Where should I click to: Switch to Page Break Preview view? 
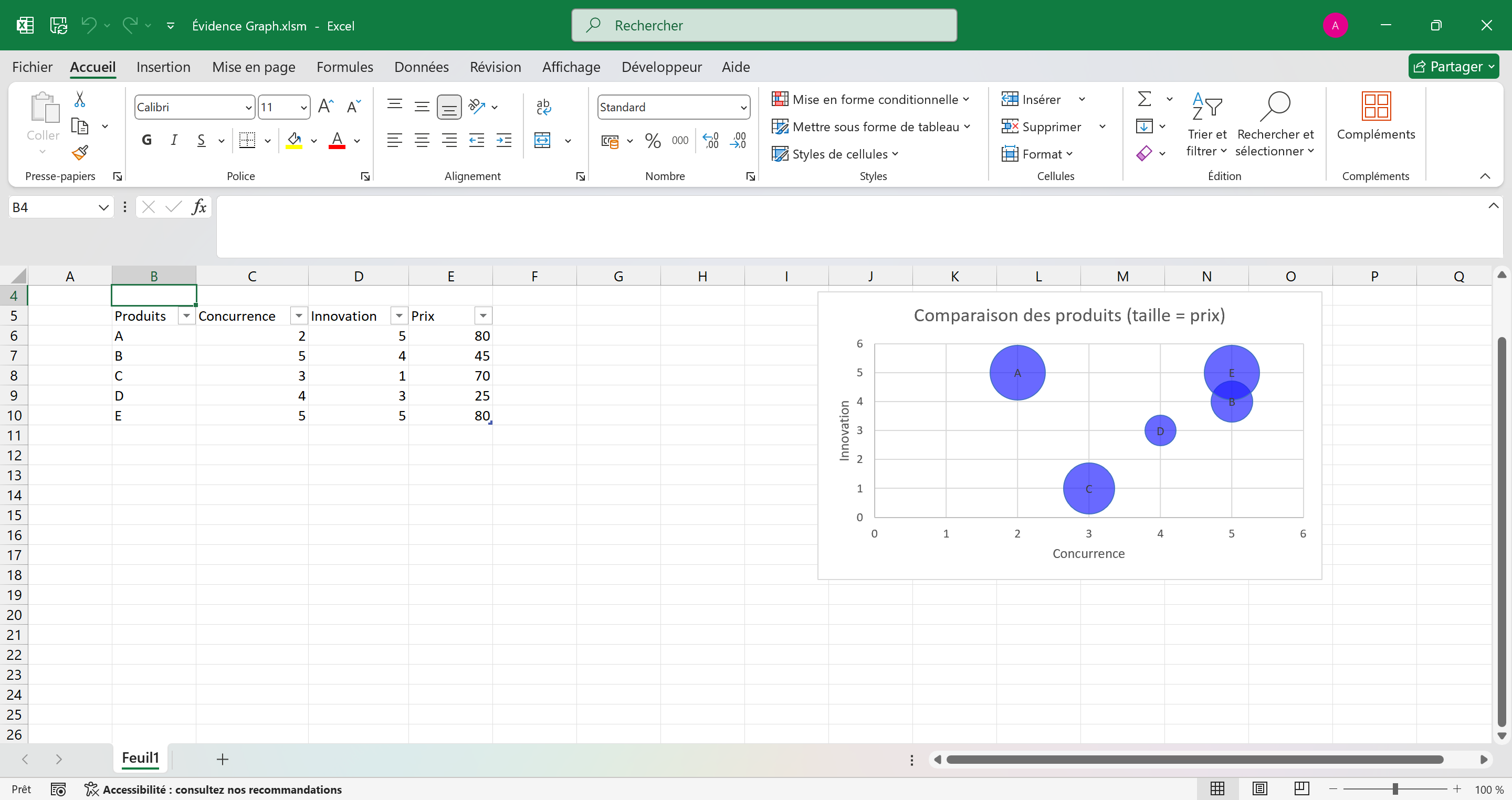[1301, 788]
